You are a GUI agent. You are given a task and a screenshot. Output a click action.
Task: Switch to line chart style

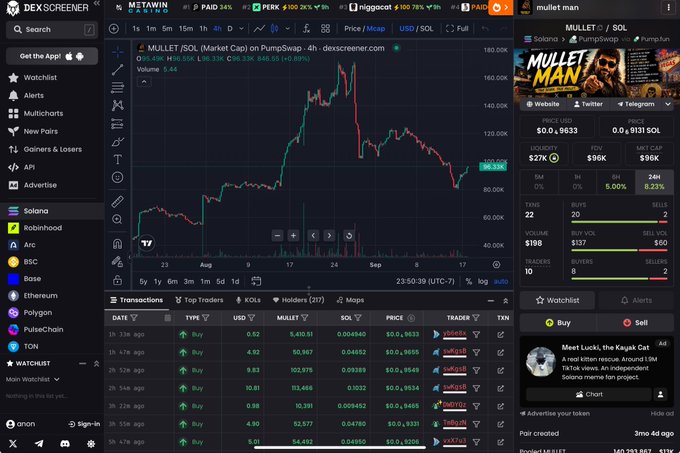pos(259,29)
